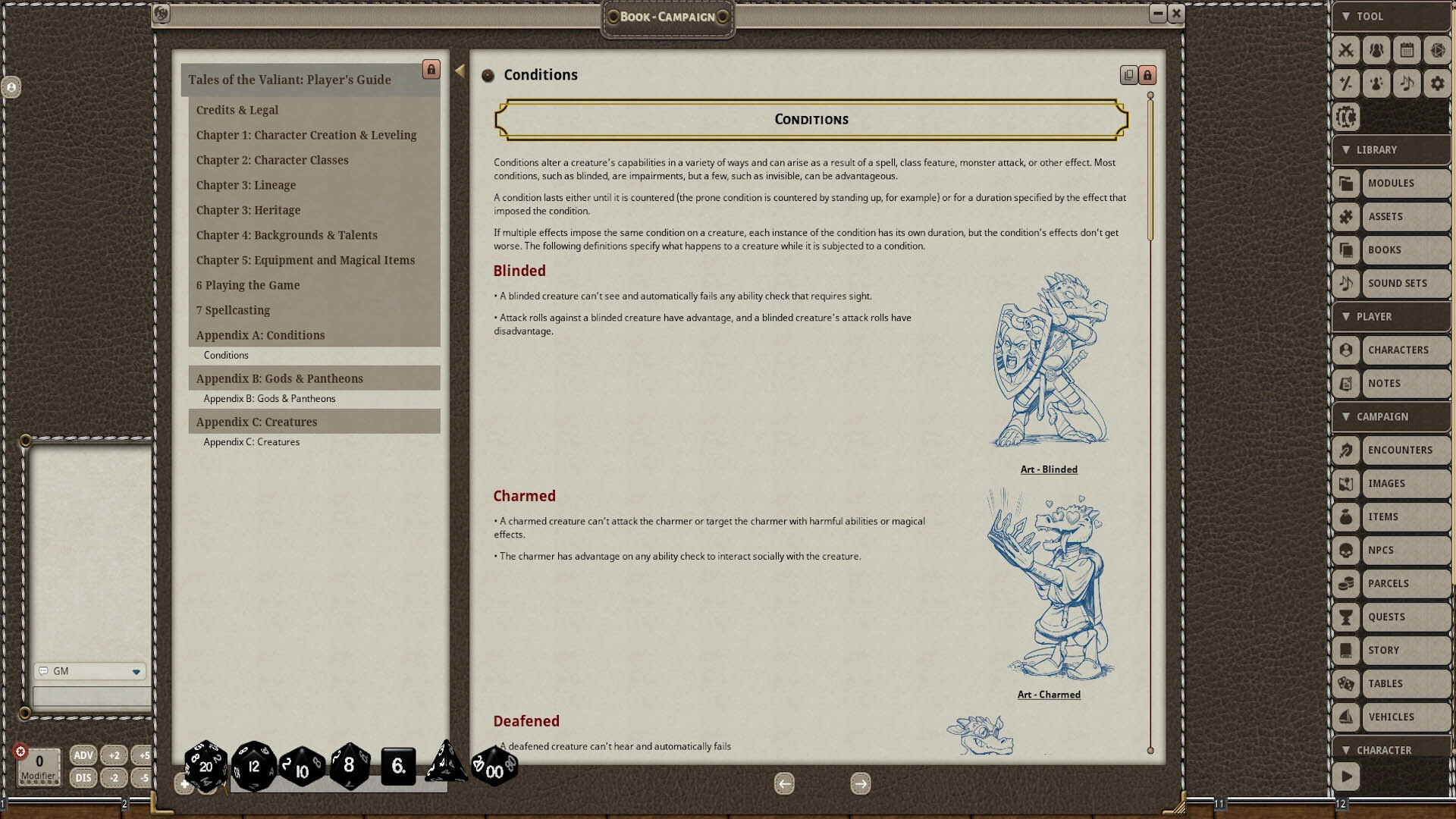Open Chapter 5: Equipment and Magical Items

pos(305,259)
